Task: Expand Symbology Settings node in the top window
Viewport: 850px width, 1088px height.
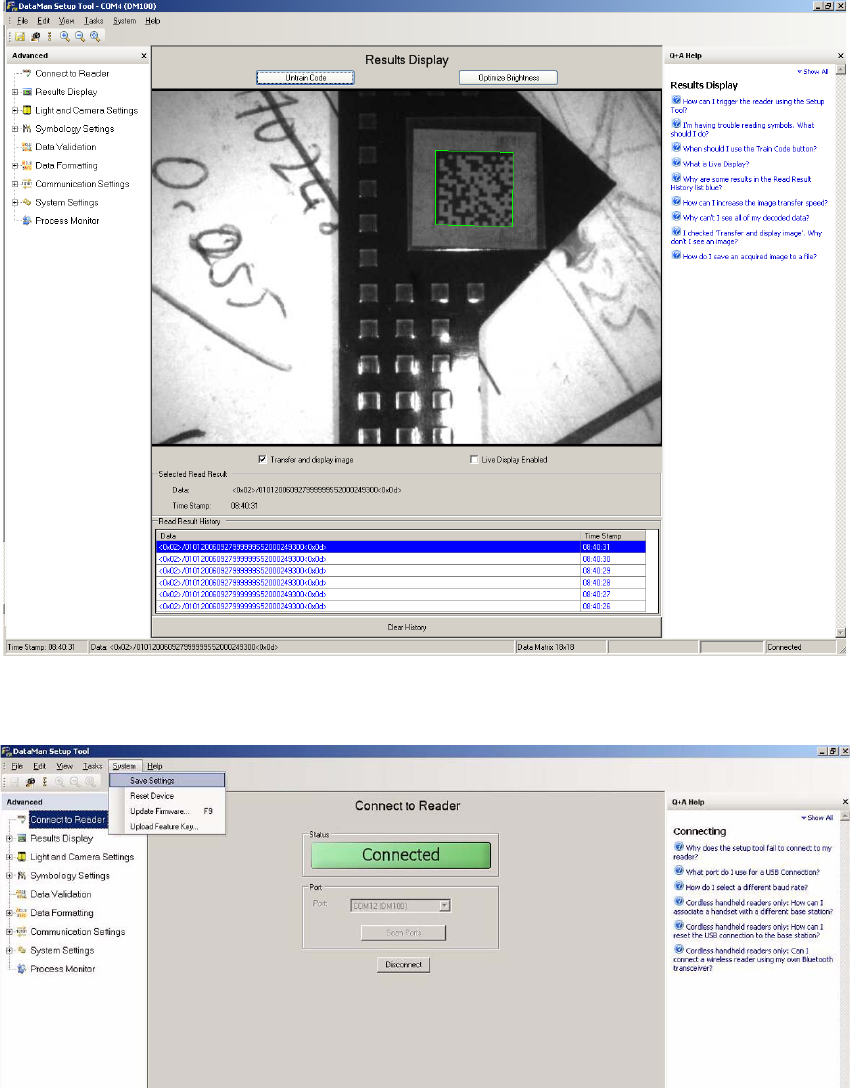Action: click(15, 128)
